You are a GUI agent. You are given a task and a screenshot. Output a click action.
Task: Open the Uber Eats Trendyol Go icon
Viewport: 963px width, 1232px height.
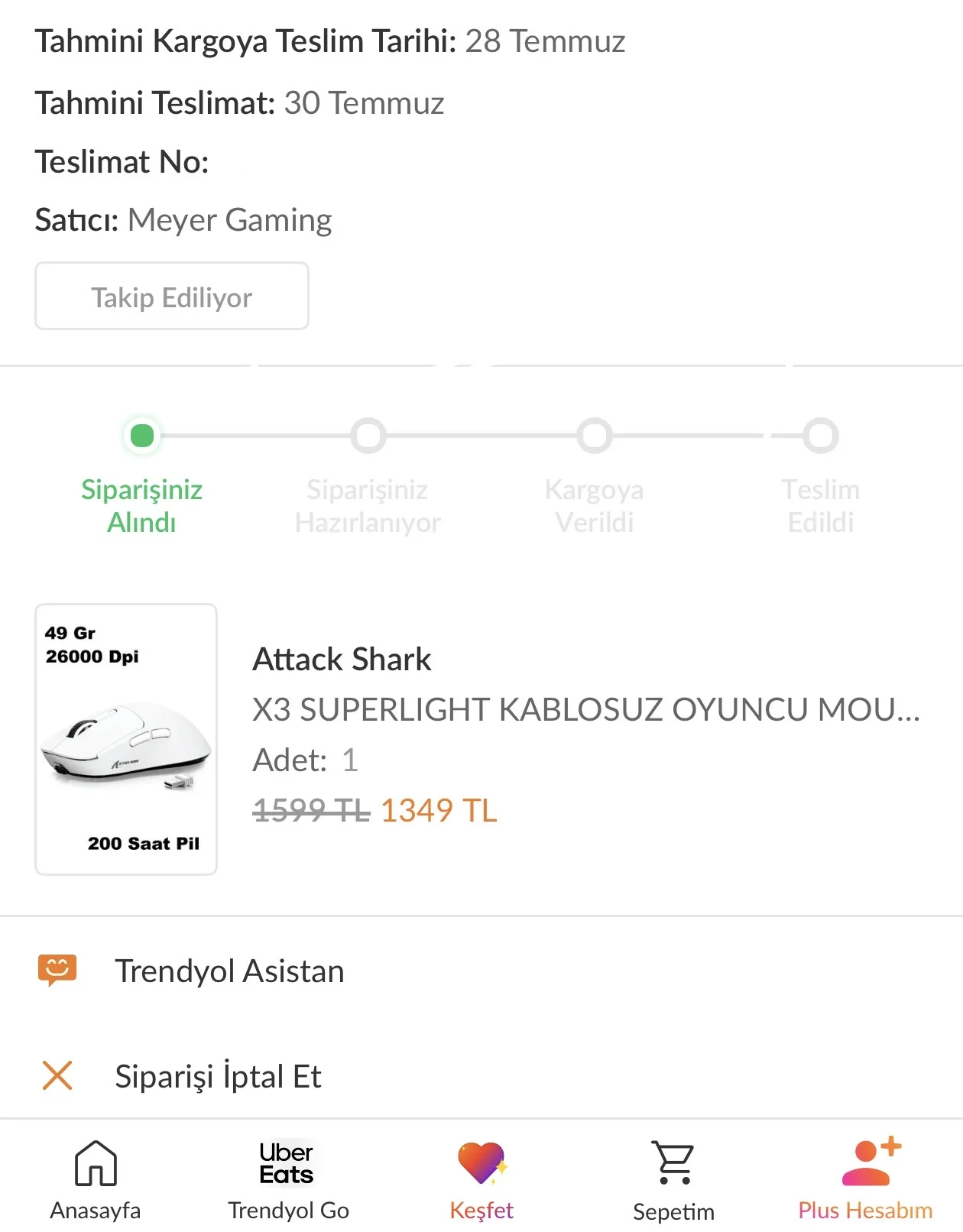pyautogui.click(x=287, y=1162)
